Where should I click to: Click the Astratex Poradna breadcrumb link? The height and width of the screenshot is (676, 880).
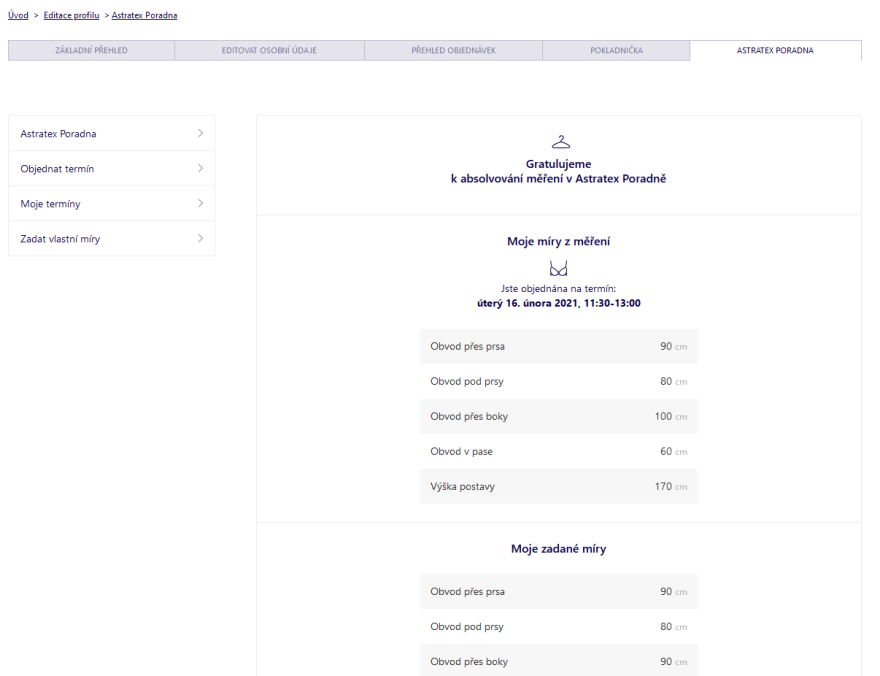(144, 15)
